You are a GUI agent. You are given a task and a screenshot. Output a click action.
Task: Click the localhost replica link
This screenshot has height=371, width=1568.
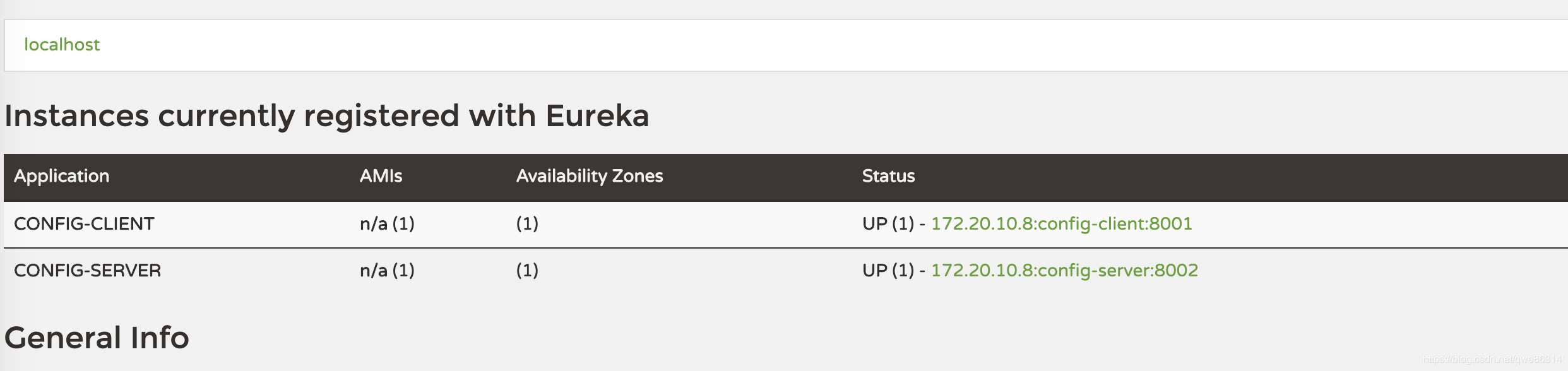coord(62,45)
